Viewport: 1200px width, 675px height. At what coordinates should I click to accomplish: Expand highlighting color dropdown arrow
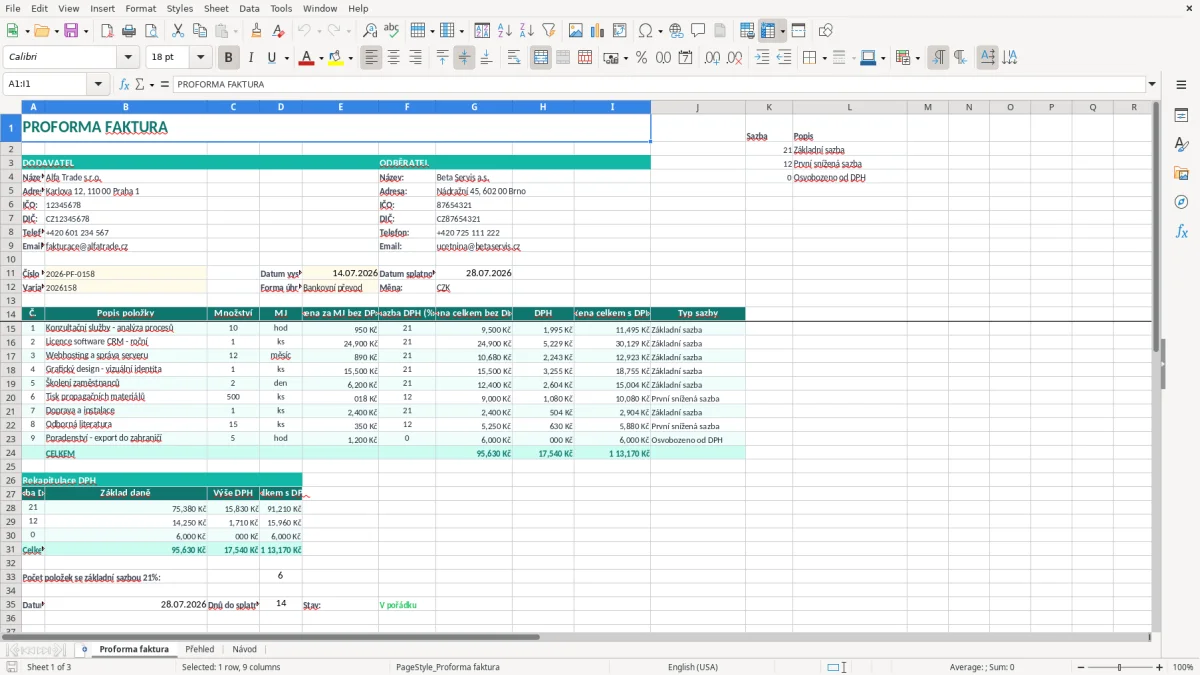(x=349, y=58)
